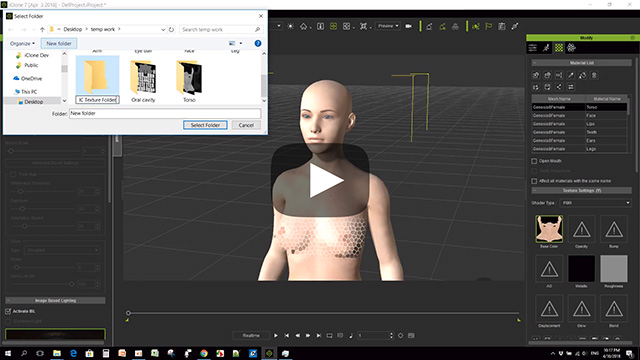Click the trash icon in Material List
This screenshot has width=640, height=360.
tap(594, 75)
